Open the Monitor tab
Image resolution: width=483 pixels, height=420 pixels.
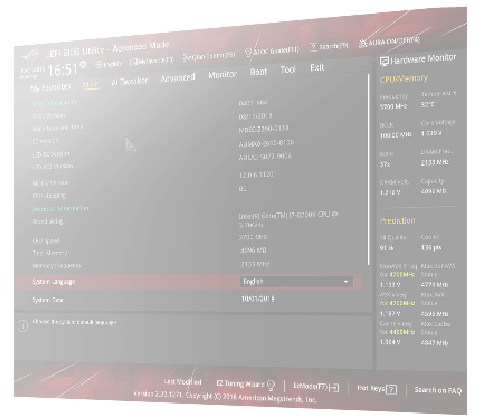(222, 75)
